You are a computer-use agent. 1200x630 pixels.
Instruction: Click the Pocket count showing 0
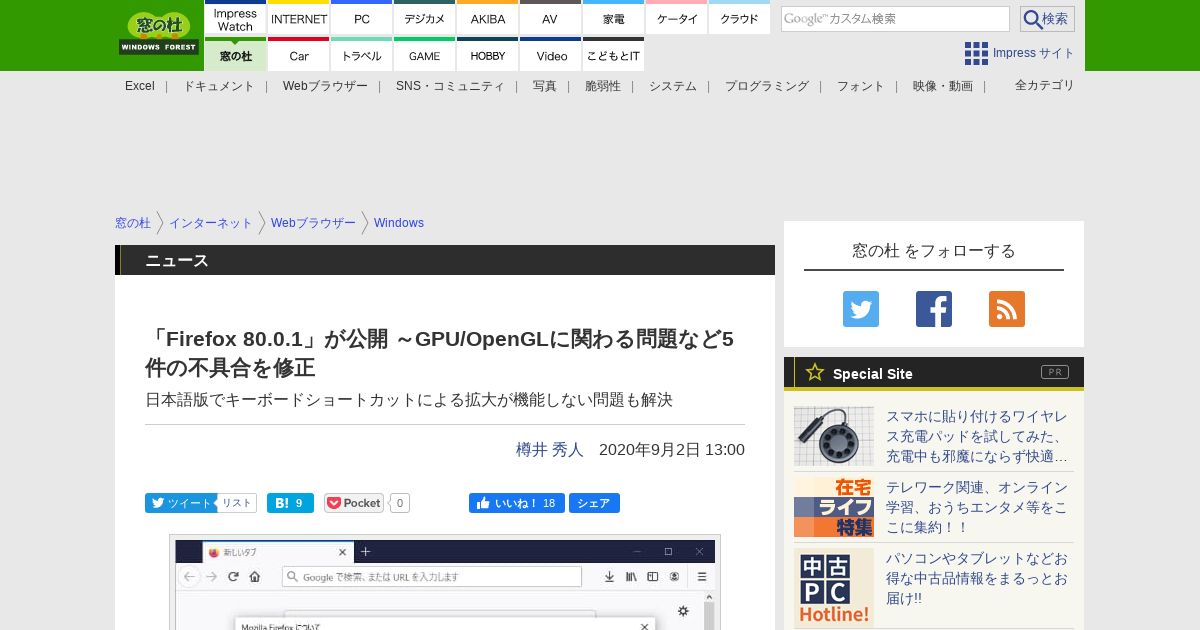[399, 503]
